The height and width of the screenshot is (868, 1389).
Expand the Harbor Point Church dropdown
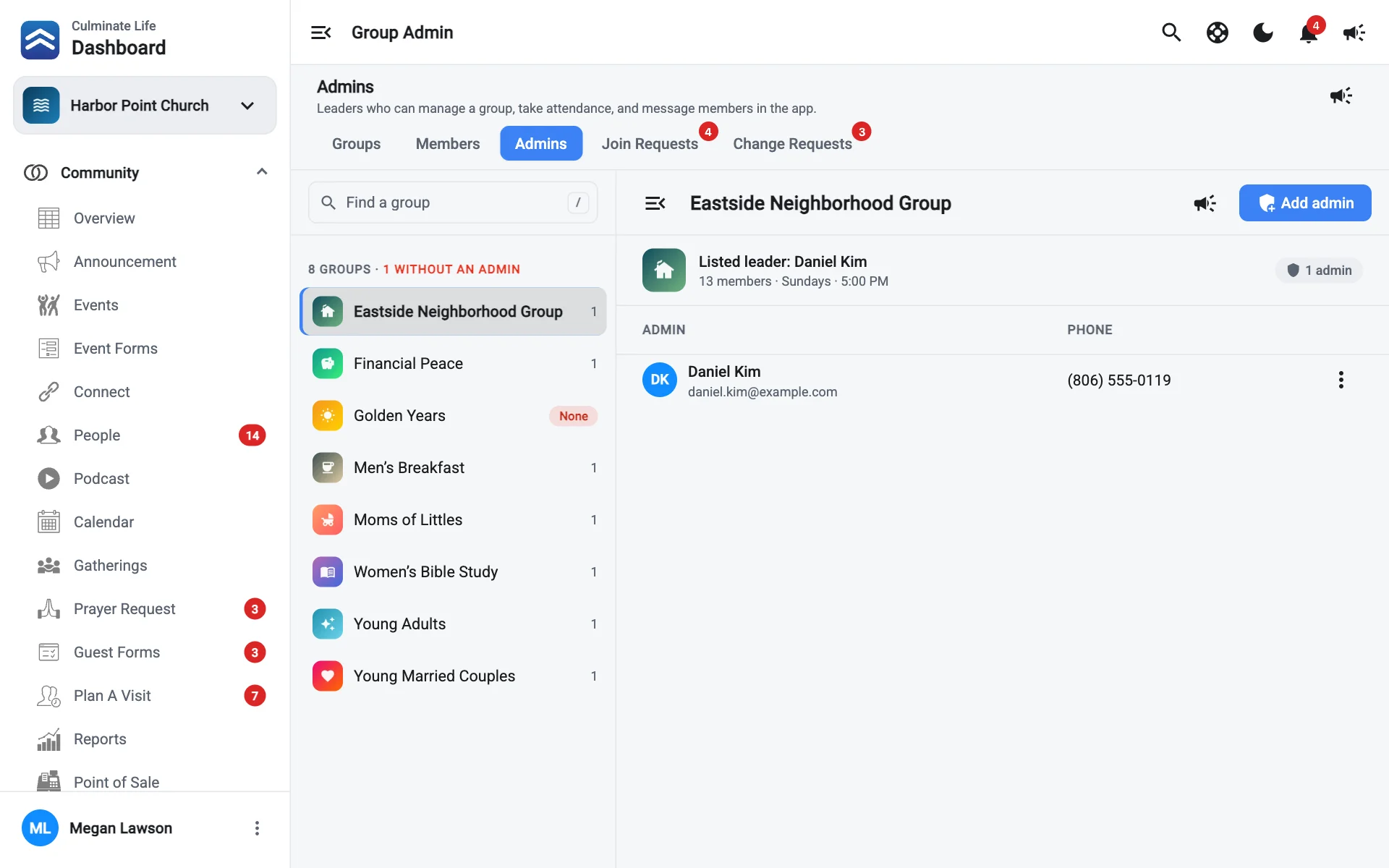pos(145,106)
